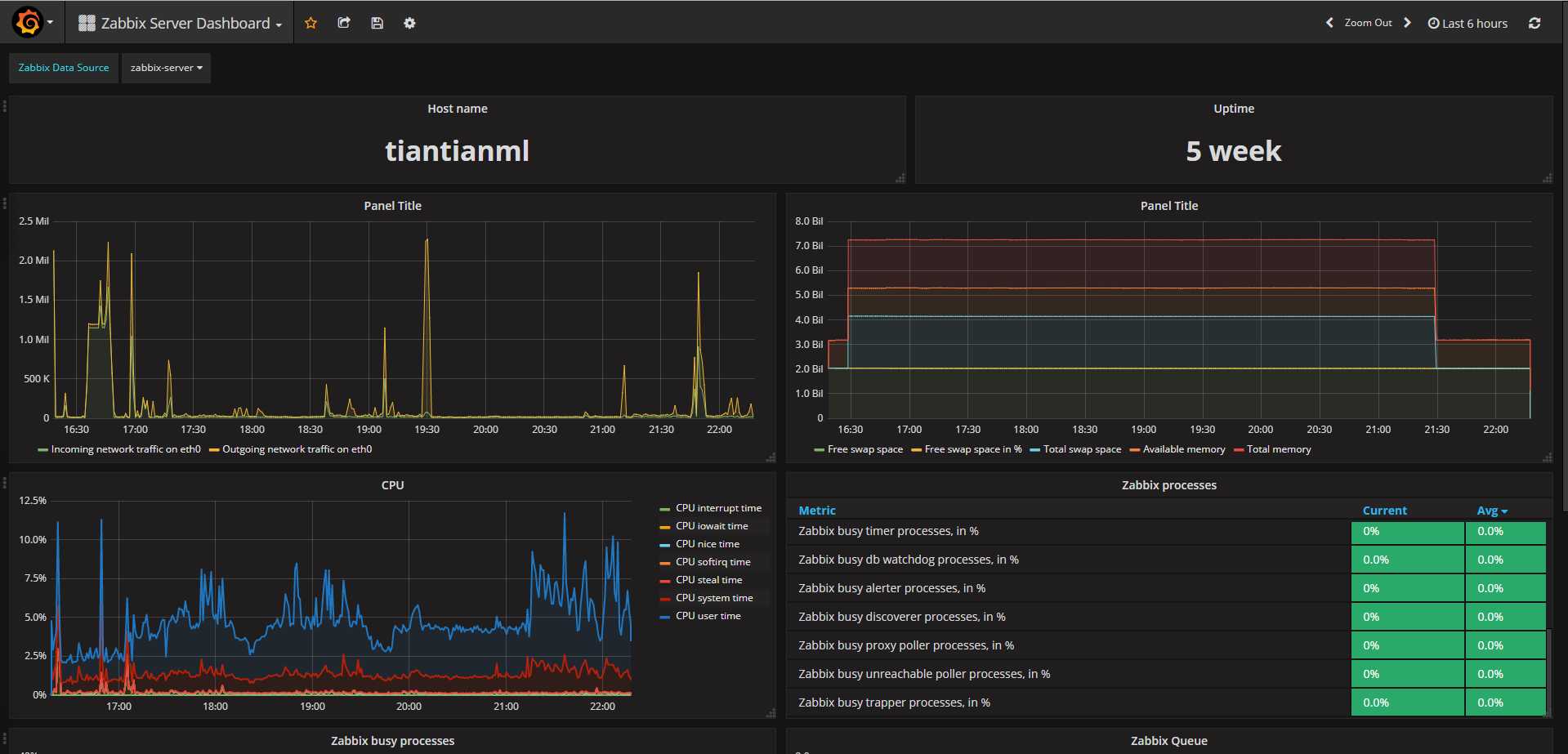Open the Host name panel title menu

[458, 109]
